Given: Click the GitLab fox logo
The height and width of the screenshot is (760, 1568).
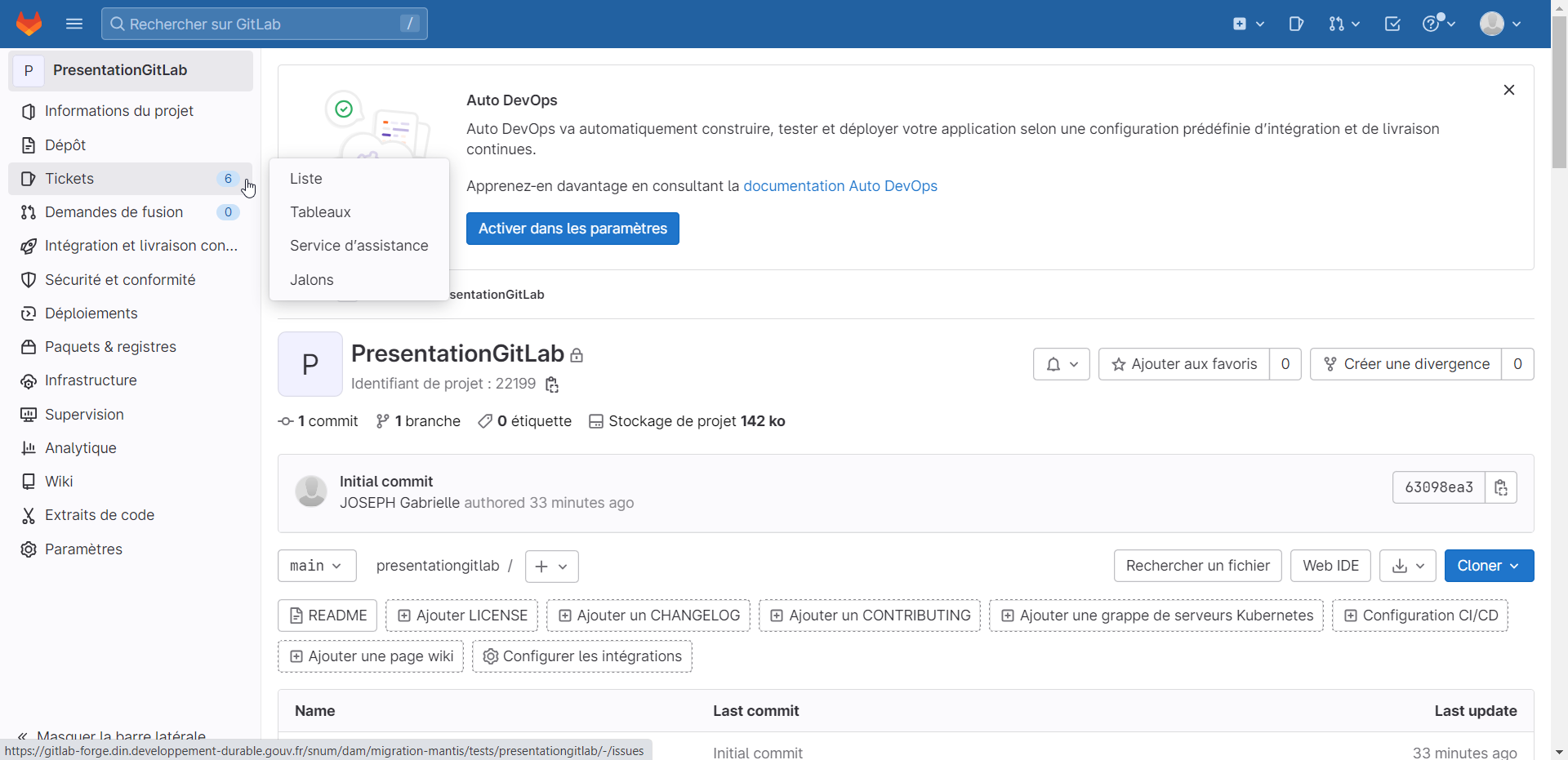Looking at the screenshot, I should [29, 24].
